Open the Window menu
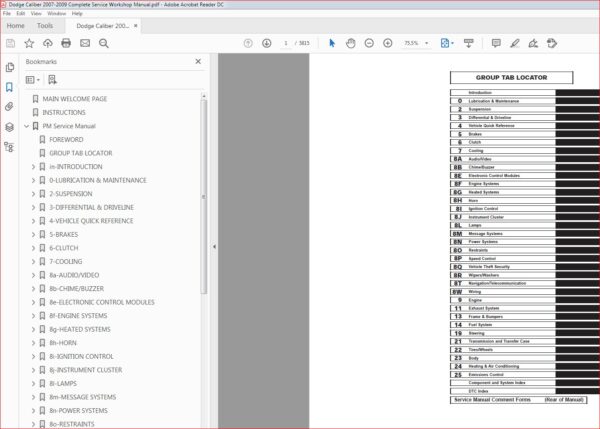 (x=57, y=13)
